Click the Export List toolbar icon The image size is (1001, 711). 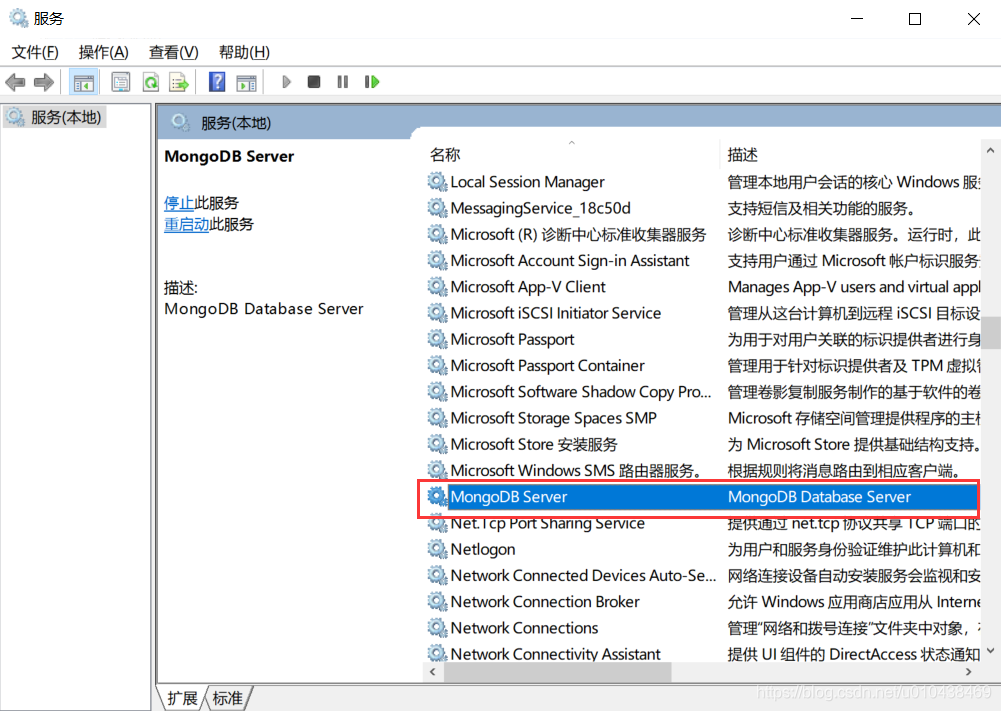(179, 82)
